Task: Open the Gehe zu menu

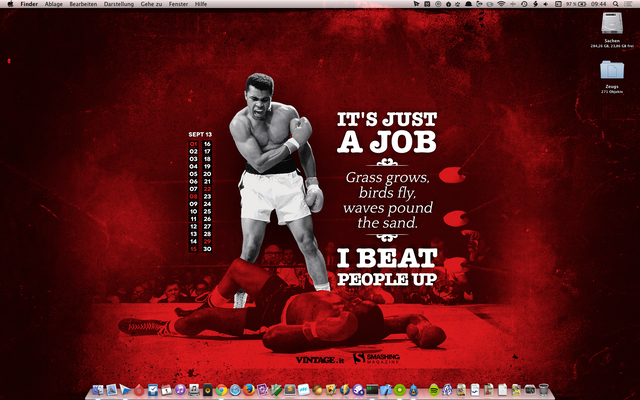Action: point(151,4)
